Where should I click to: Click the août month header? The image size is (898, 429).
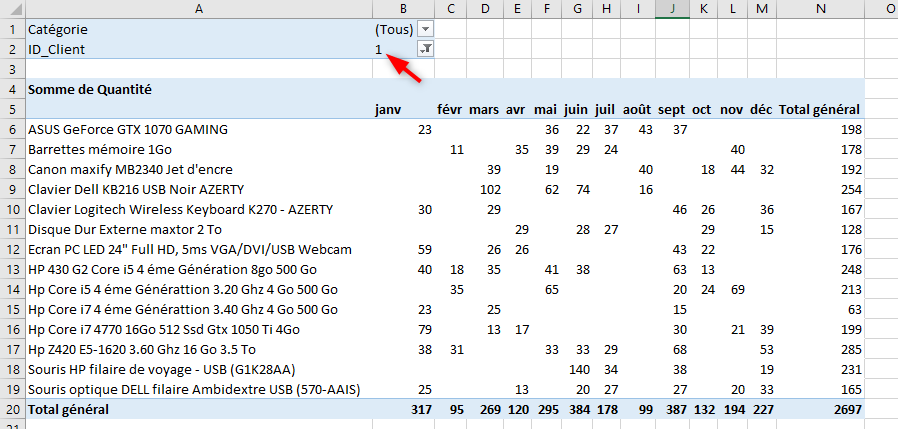click(637, 109)
